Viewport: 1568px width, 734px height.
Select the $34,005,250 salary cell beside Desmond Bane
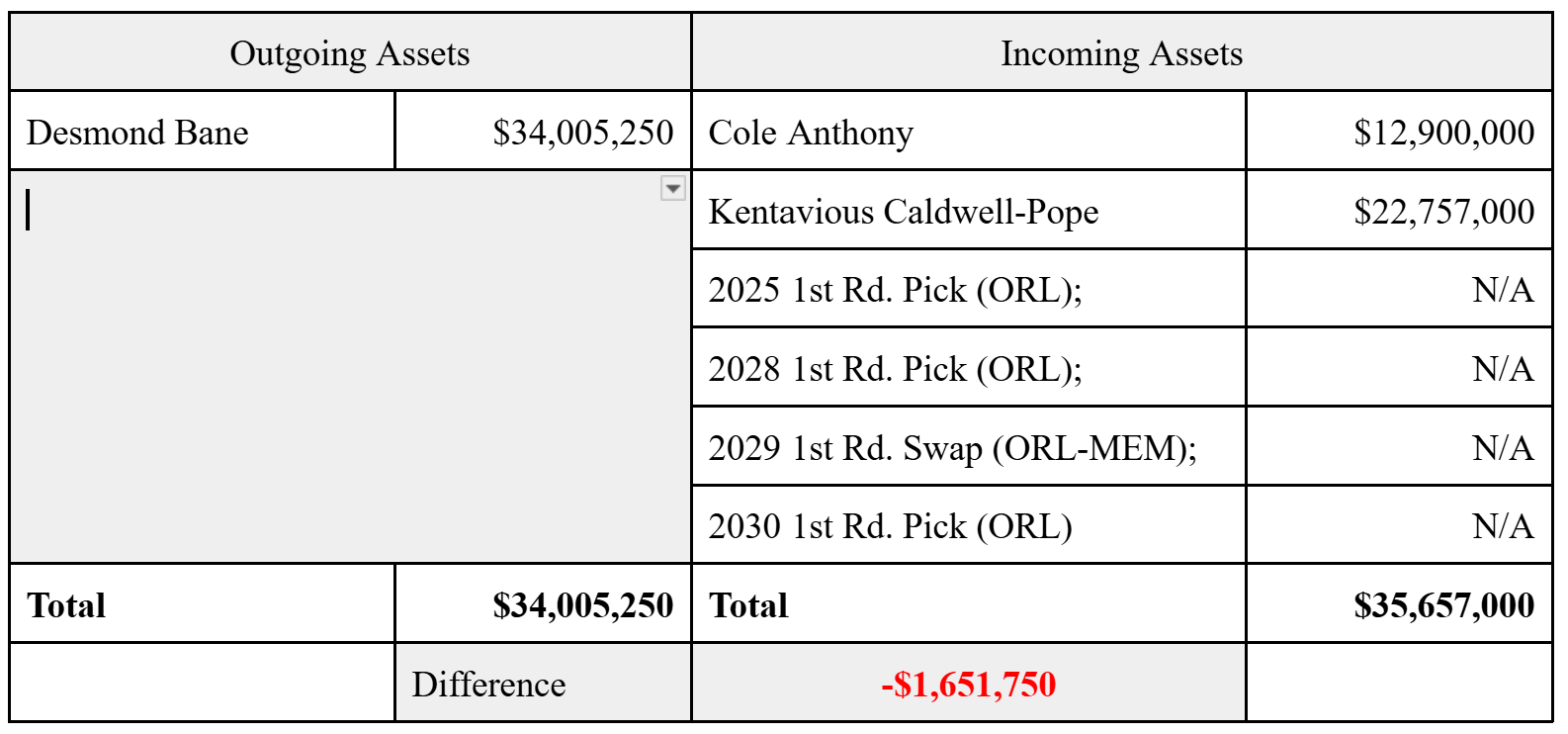tap(543, 131)
